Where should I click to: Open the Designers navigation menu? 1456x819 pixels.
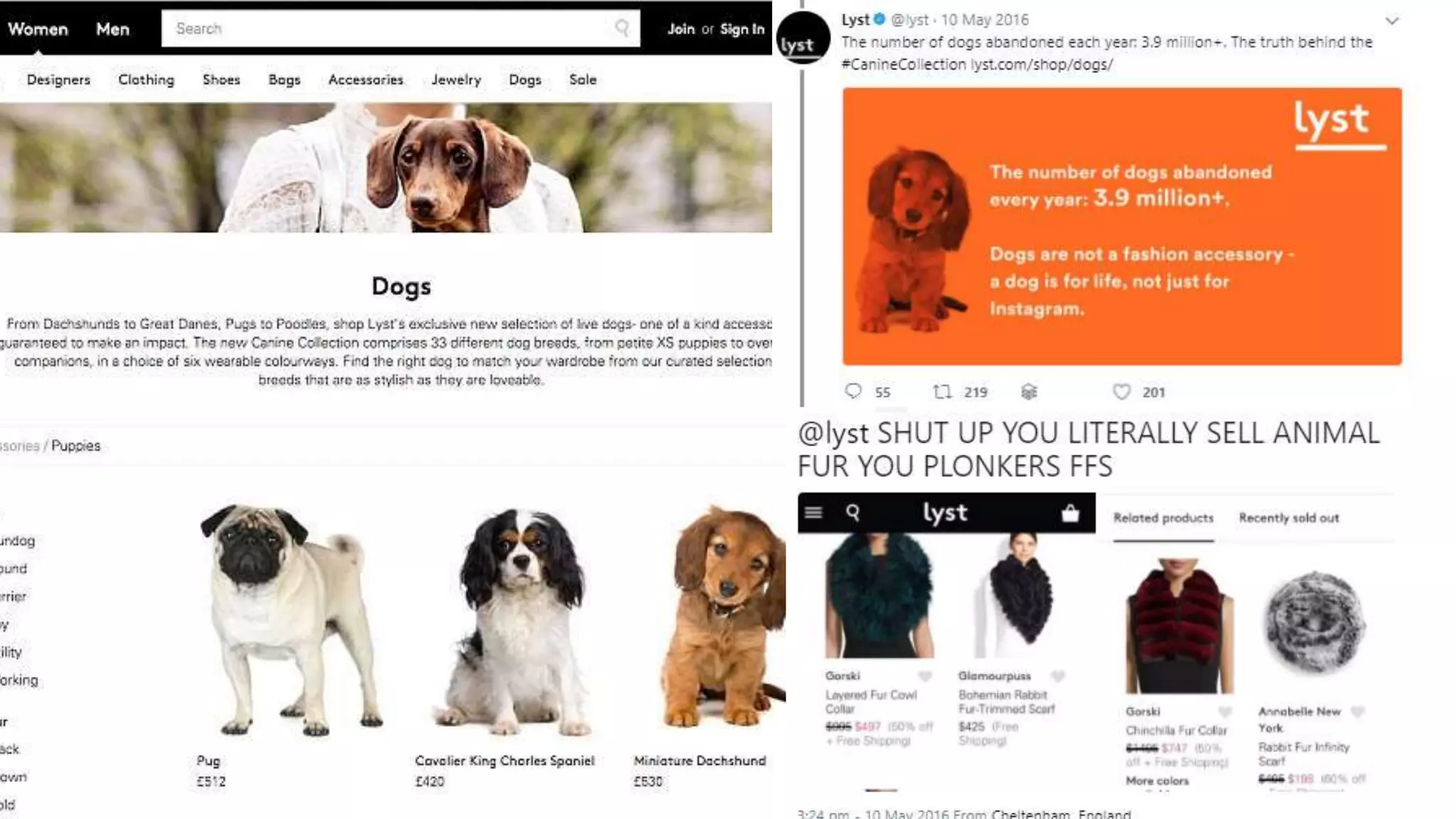58,80
